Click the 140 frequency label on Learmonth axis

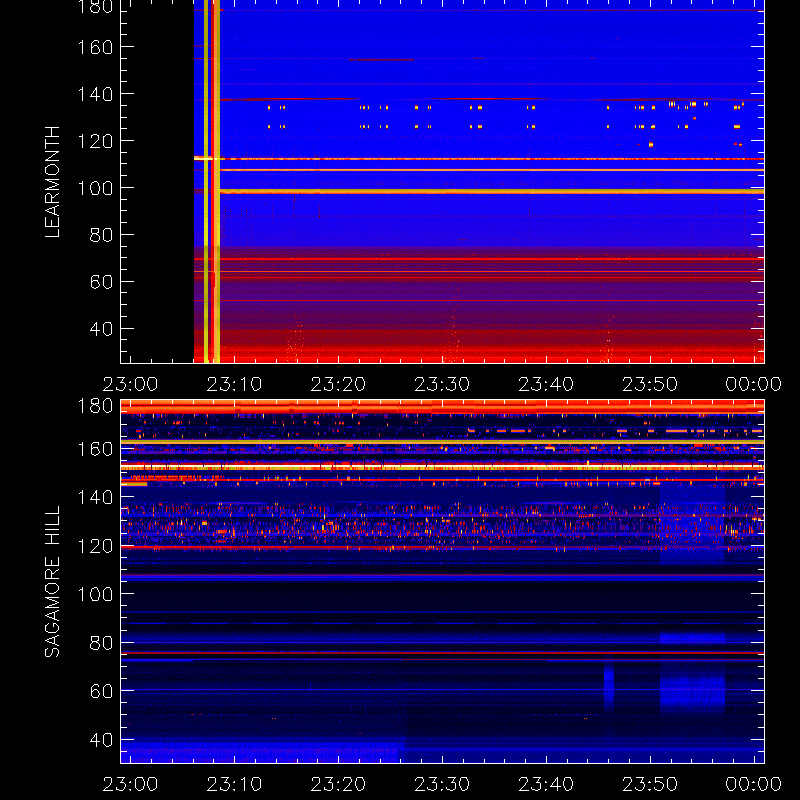click(95, 94)
